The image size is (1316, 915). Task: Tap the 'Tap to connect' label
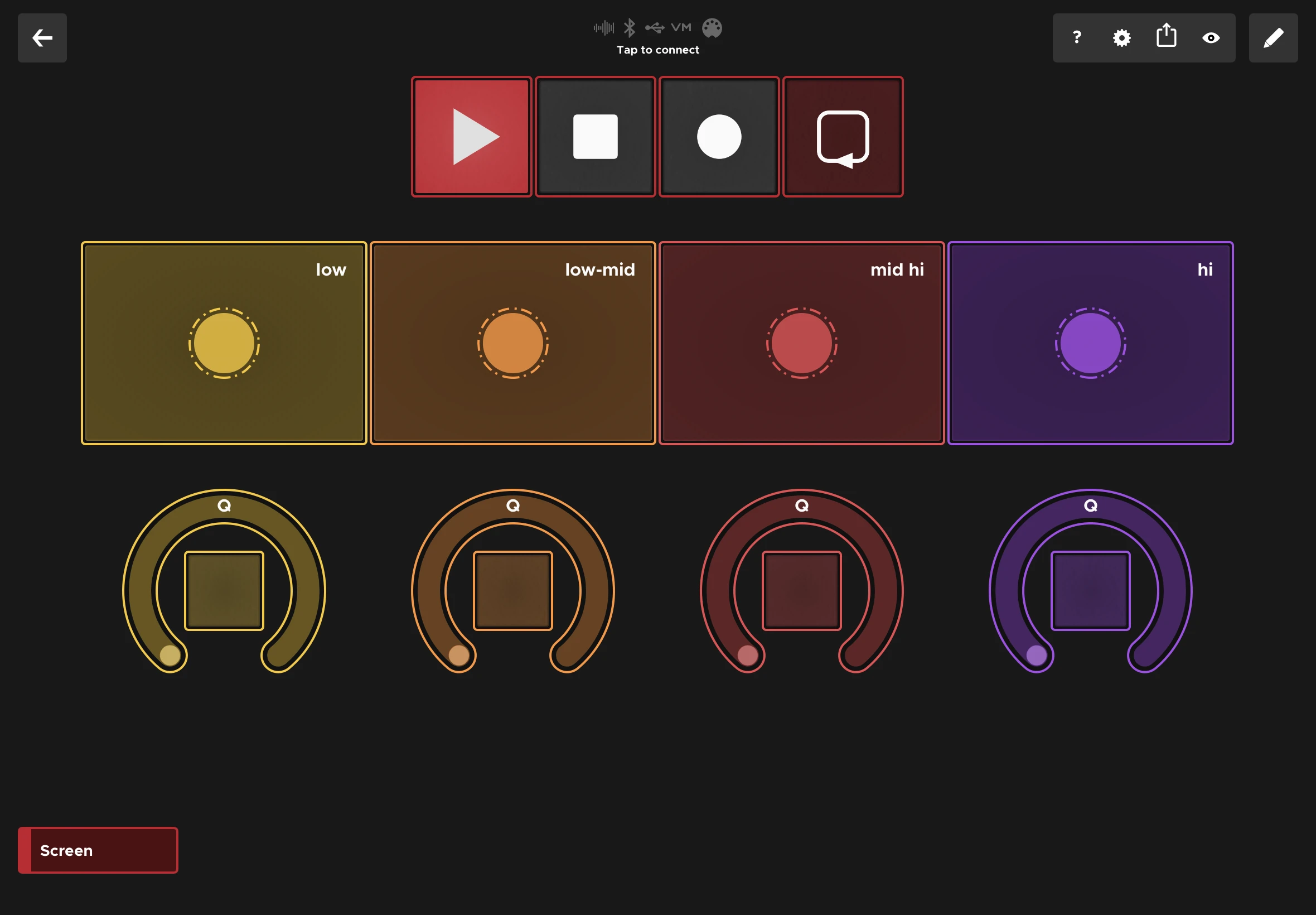click(x=657, y=50)
